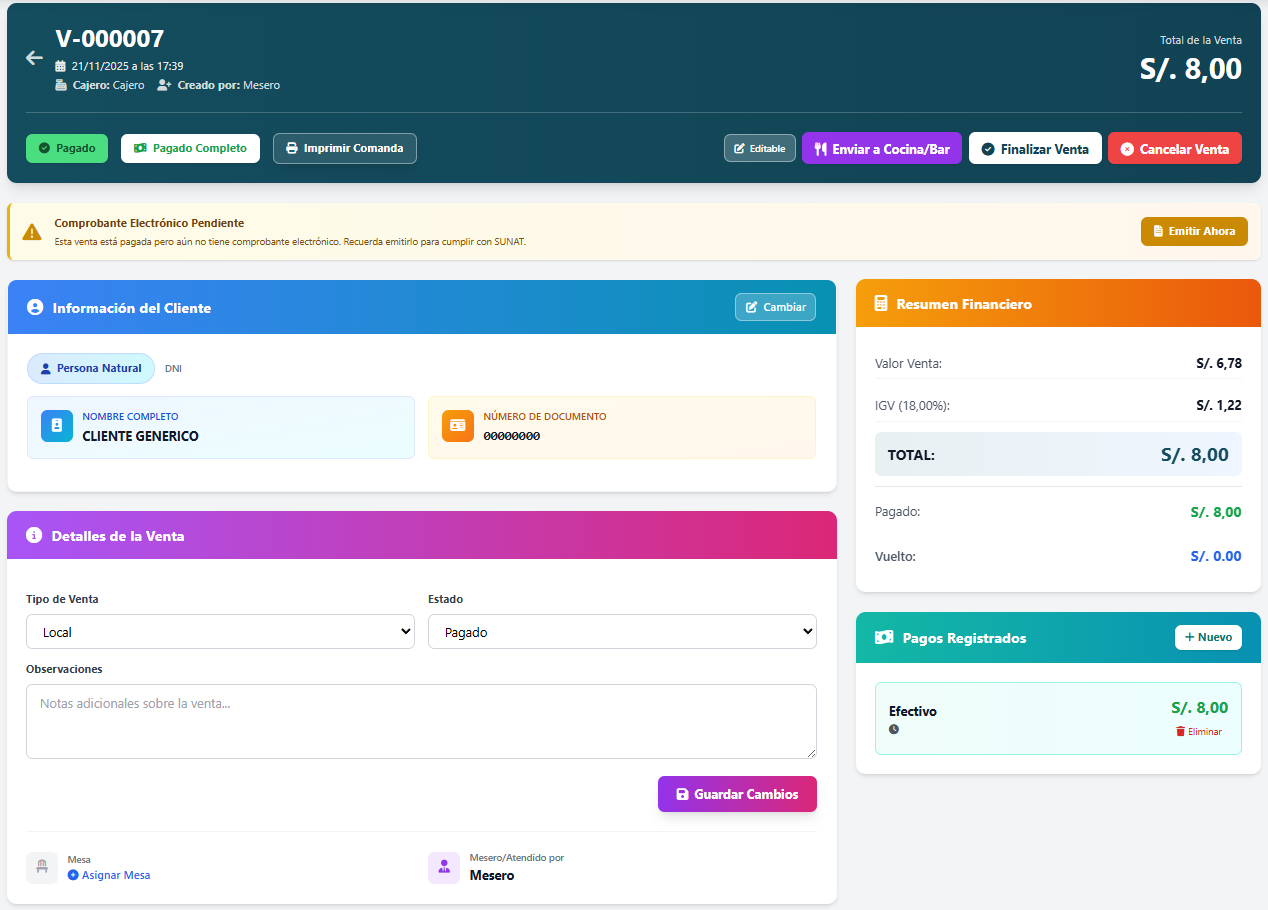Click the warning triangle icon in the alert
This screenshot has width=1268, height=910.
click(32, 232)
